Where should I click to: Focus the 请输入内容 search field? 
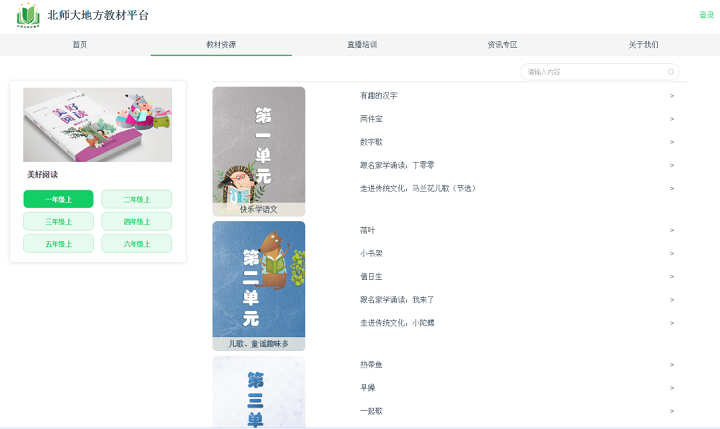point(599,72)
